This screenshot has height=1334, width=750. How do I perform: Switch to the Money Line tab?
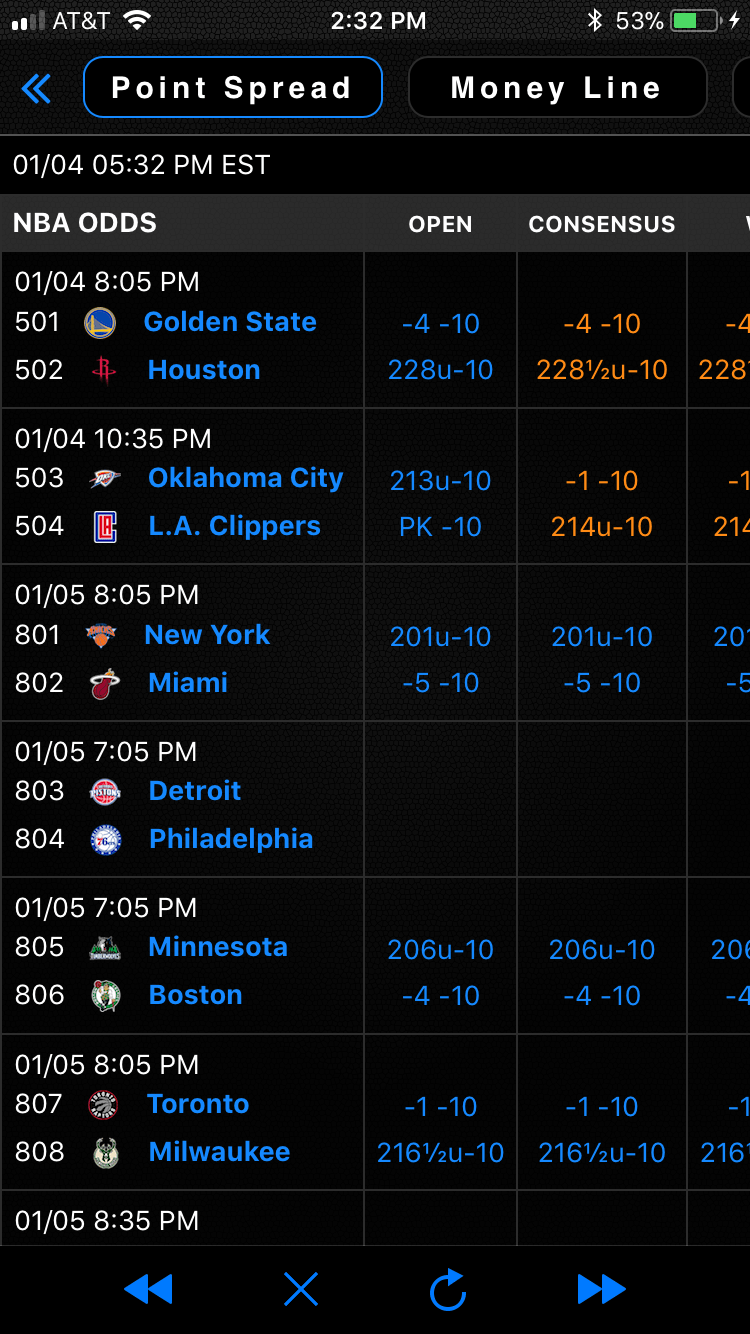557,88
